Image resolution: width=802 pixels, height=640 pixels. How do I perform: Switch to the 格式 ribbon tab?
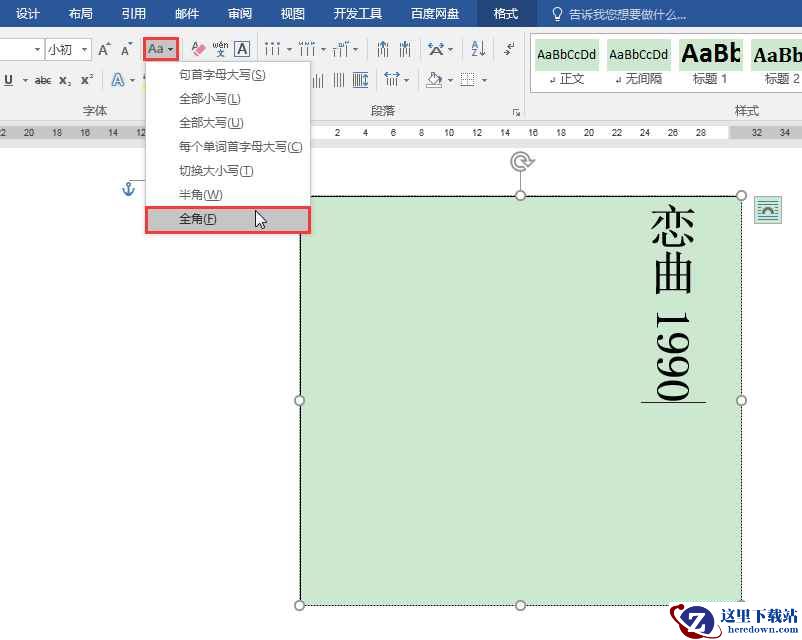506,14
